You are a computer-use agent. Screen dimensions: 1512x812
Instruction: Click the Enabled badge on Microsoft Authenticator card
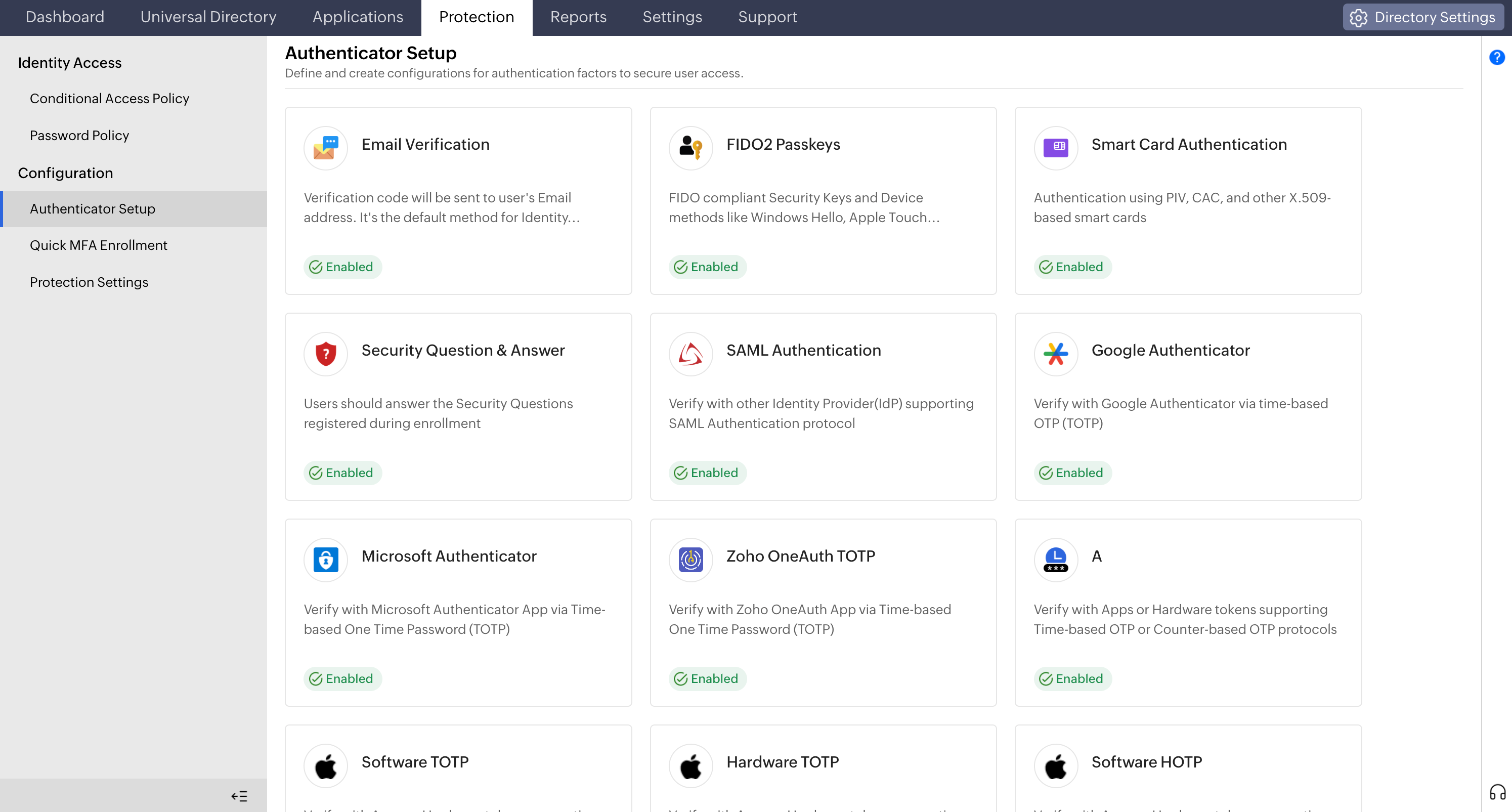tap(343, 679)
